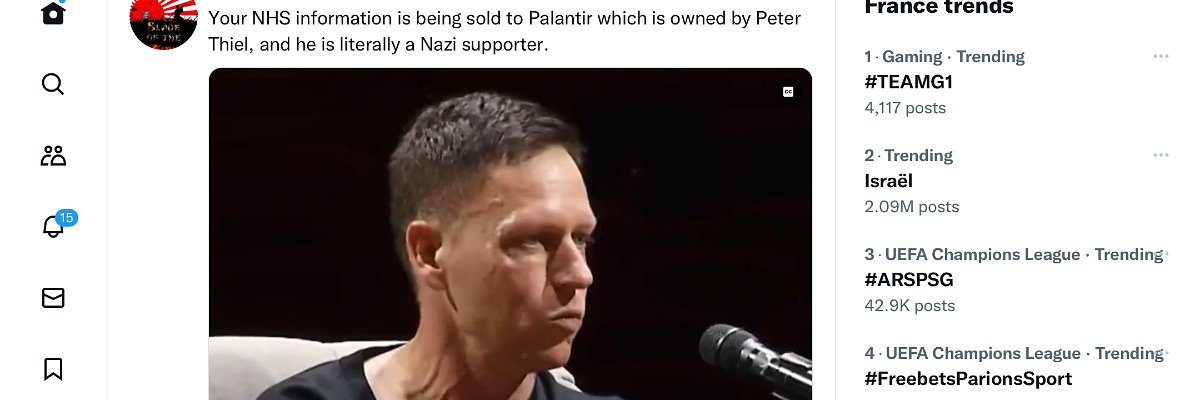Go to Home via house icon
1200x400 pixels.
point(53,13)
